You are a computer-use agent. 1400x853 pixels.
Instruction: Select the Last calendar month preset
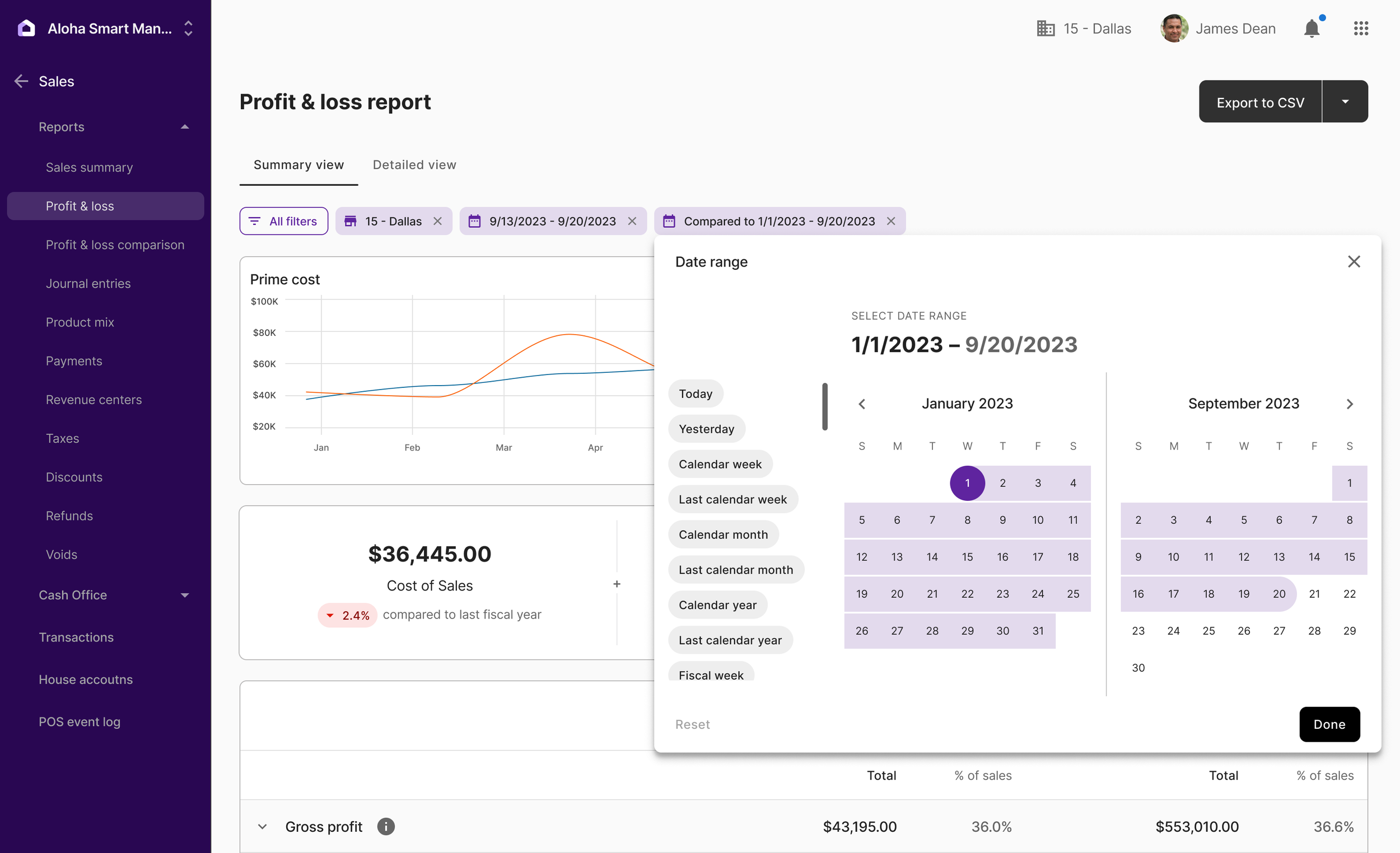click(735, 570)
